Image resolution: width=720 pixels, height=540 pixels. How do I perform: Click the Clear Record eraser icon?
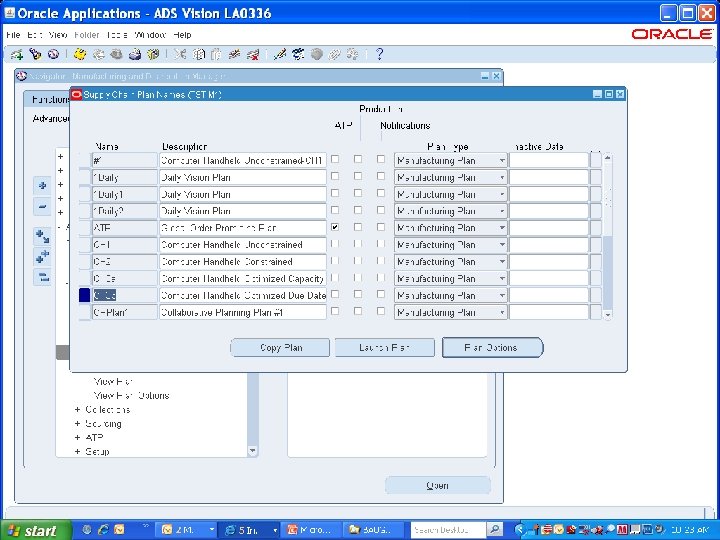click(x=235, y=54)
